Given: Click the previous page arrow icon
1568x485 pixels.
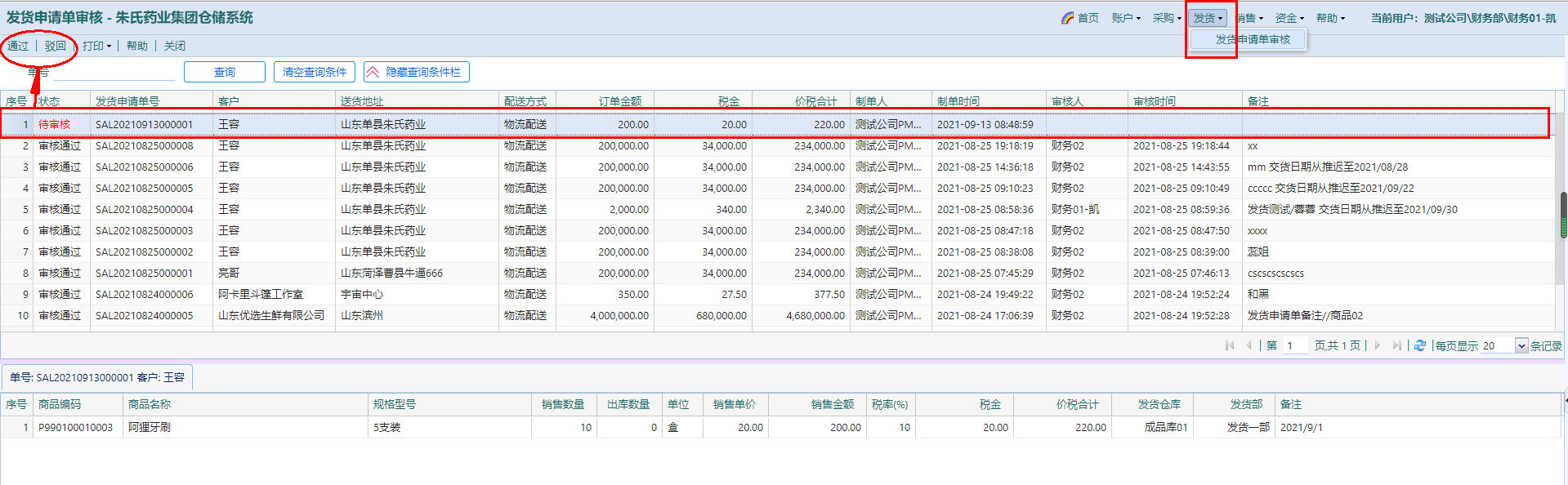Looking at the screenshot, I should 1249,345.
